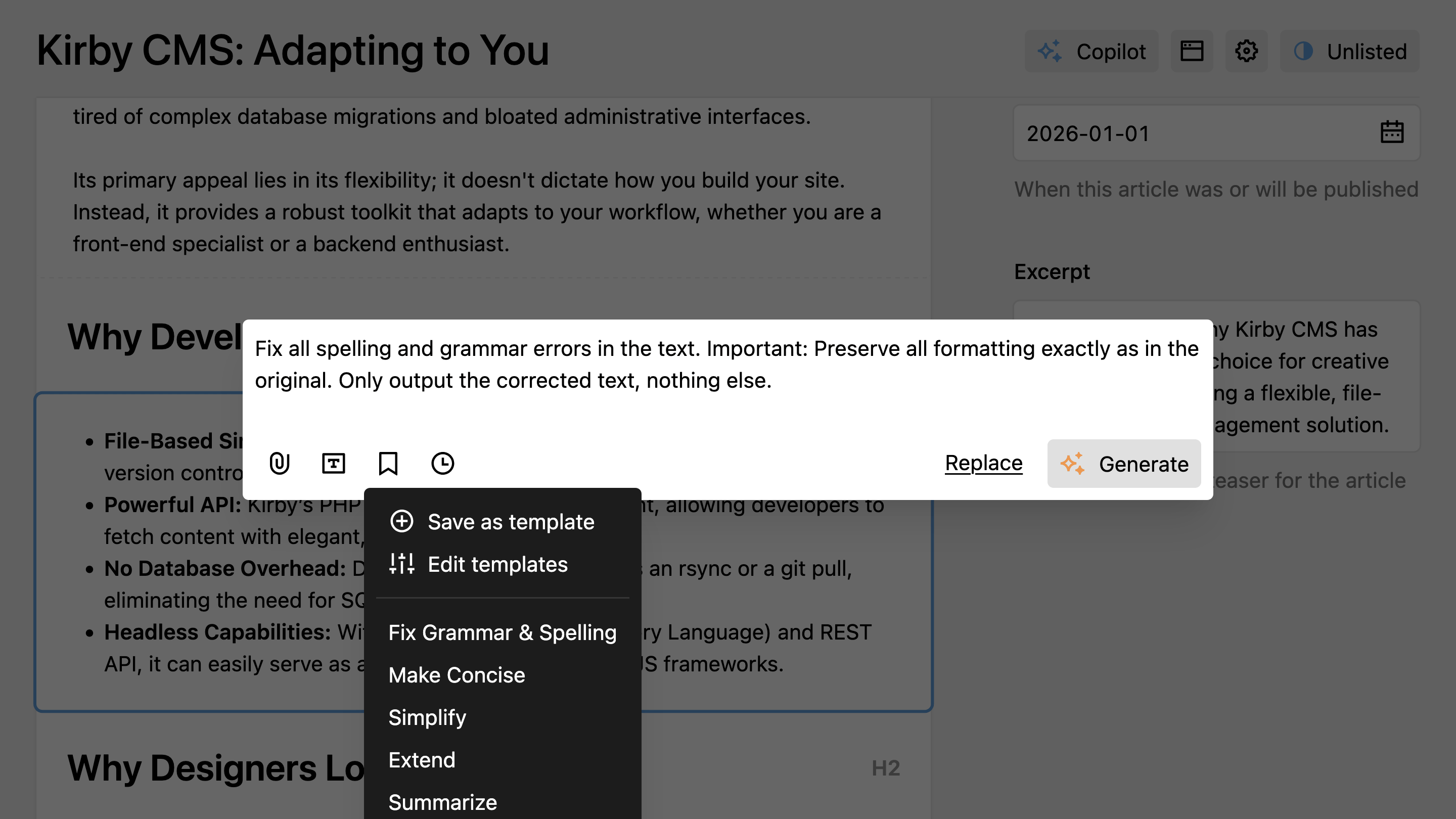Select Fix Grammar & Spelling from the menu
This screenshot has width=1456, height=819.
click(503, 632)
